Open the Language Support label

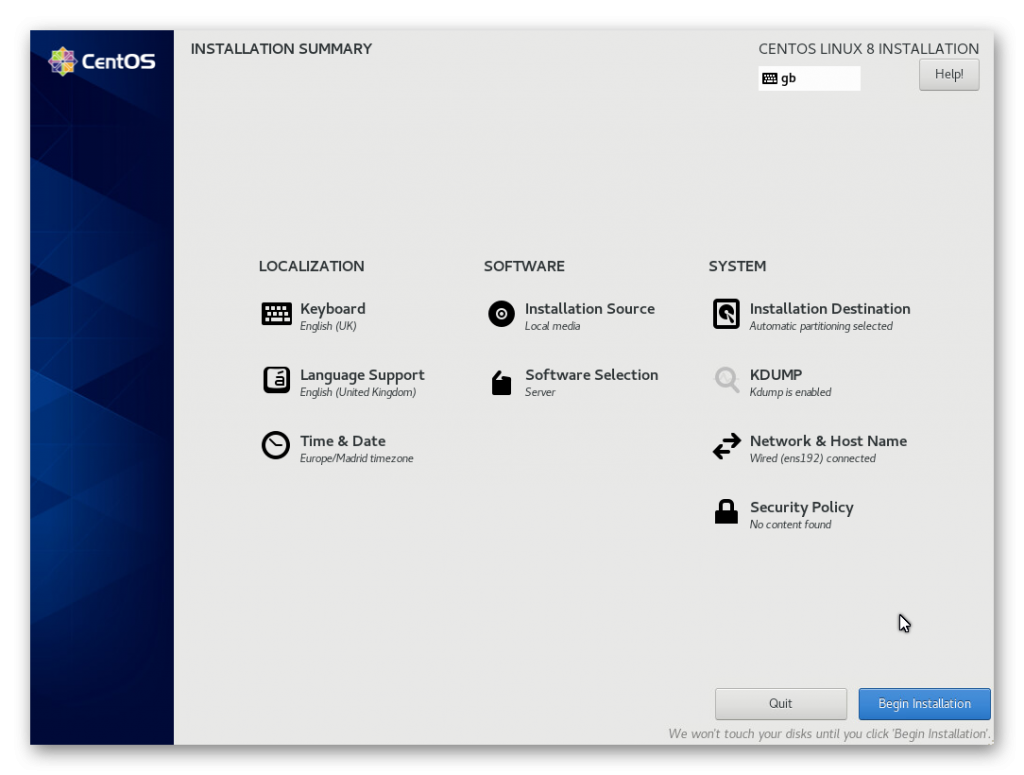pos(362,375)
